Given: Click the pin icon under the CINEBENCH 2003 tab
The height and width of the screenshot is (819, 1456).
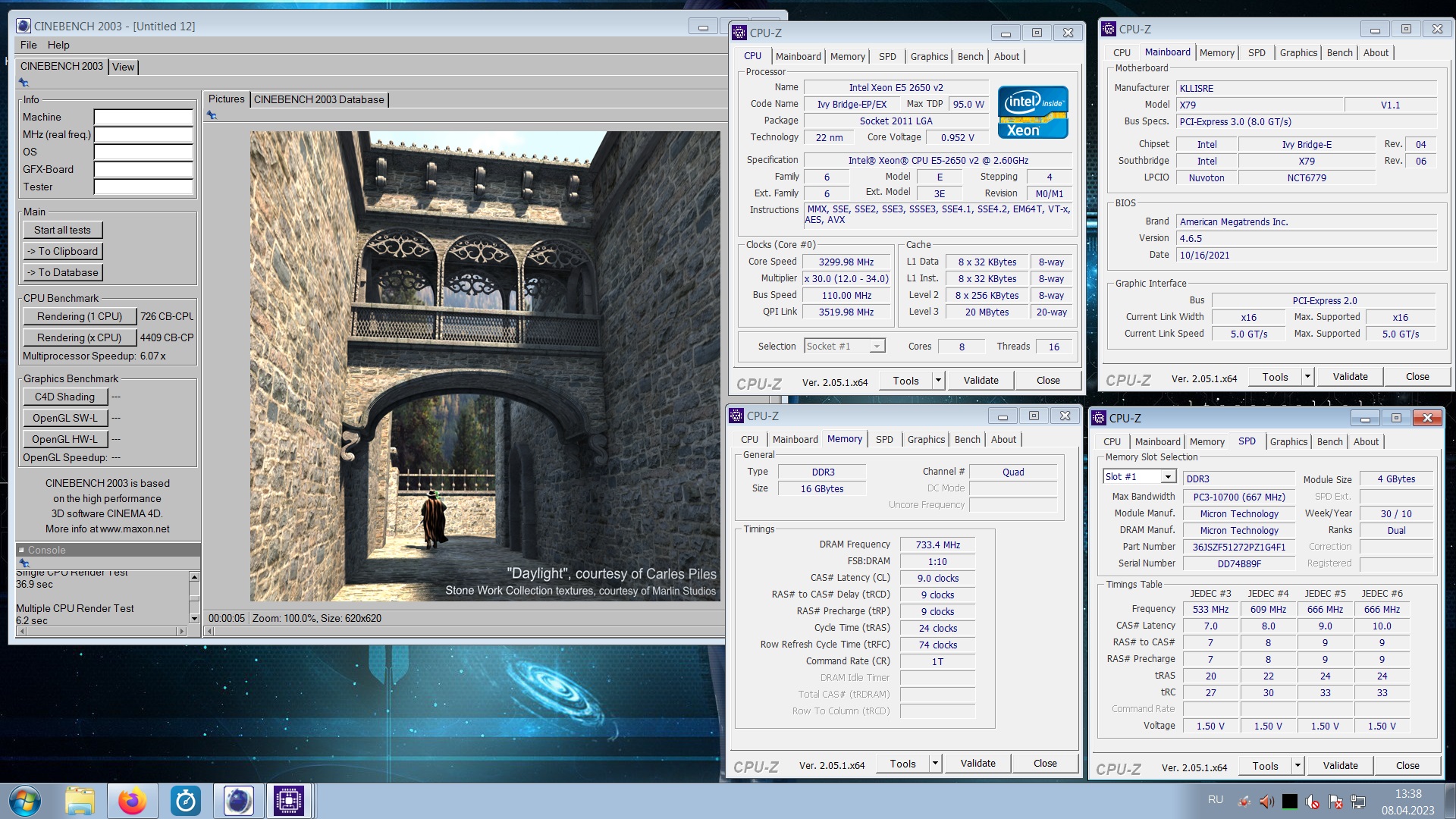Looking at the screenshot, I should (24, 82).
